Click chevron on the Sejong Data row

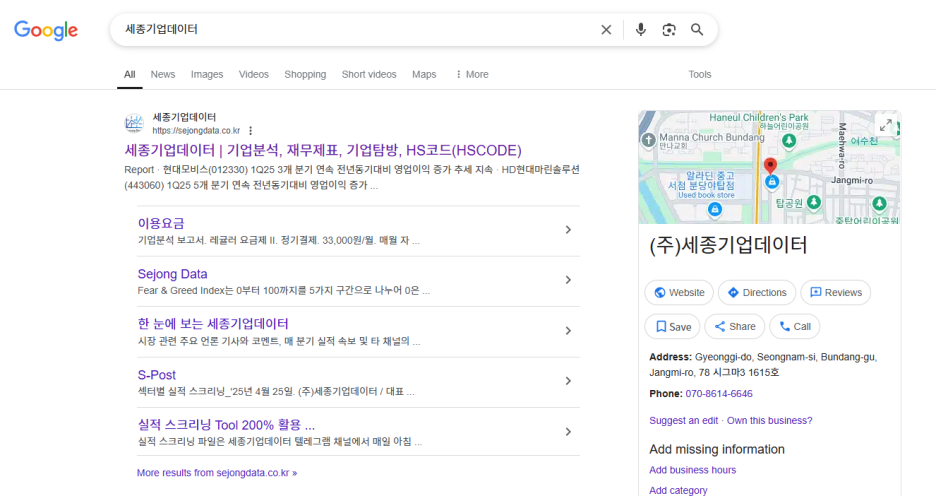(x=568, y=280)
